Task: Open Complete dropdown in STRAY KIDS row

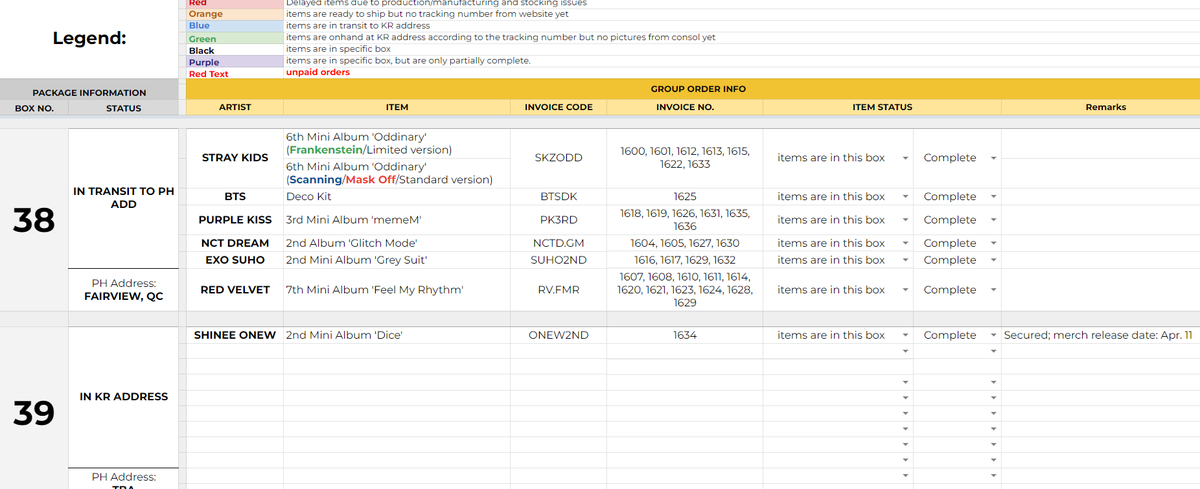Action: tap(993, 158)
